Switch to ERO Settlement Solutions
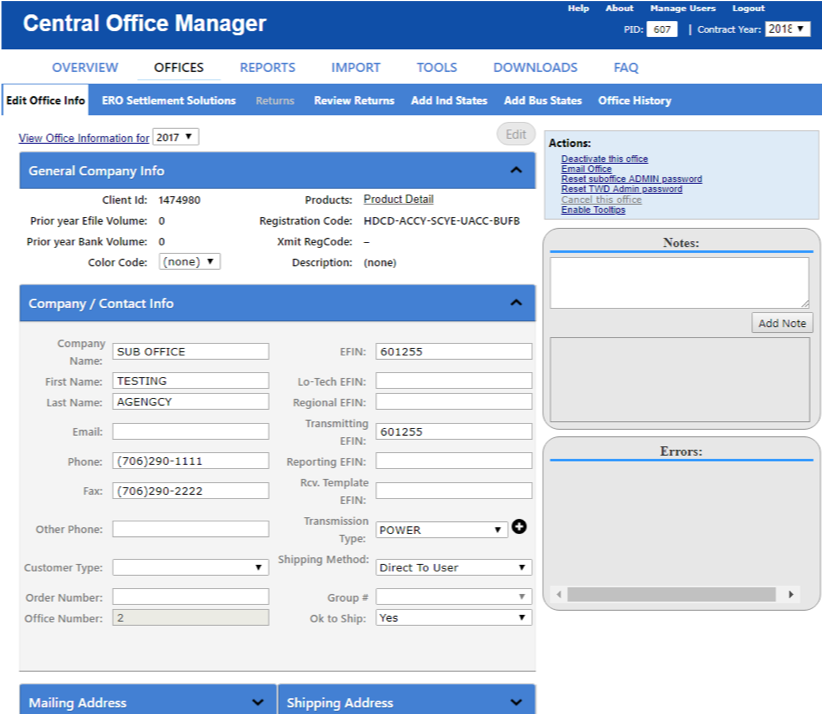This screenshot has width=822, height=714. click(168, 100)
